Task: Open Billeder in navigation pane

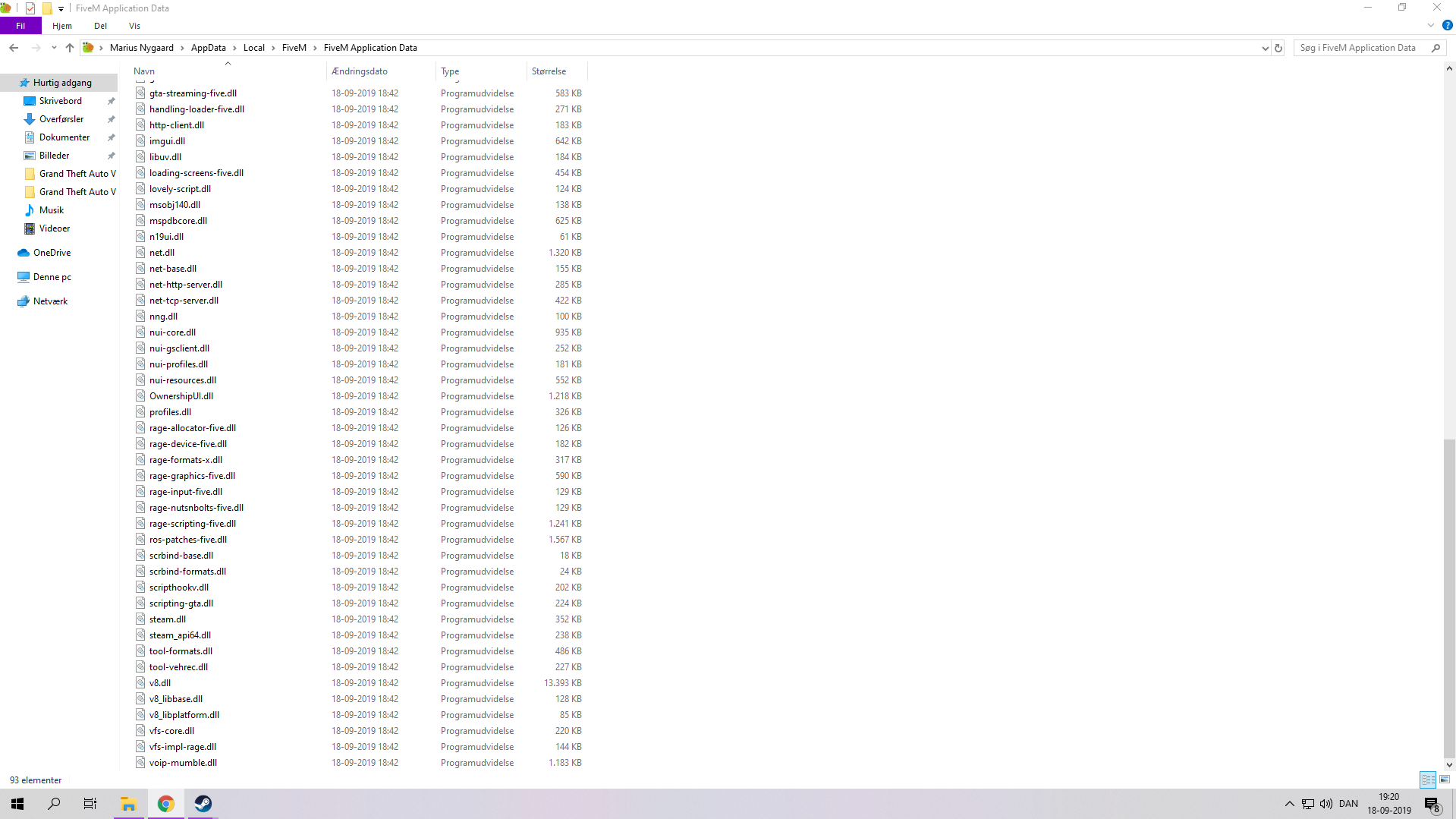Action: tap(54, 156)
